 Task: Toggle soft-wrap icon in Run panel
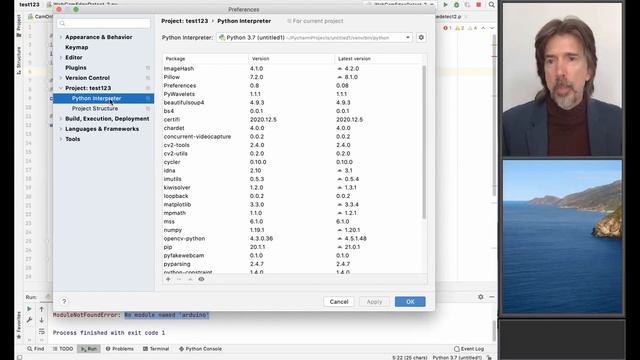[42, 331]
